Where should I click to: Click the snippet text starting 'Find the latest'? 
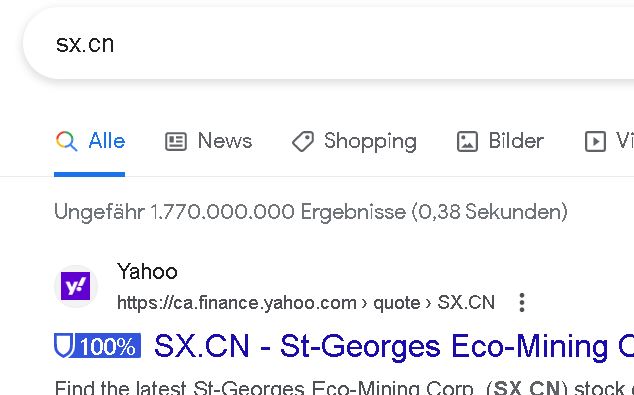(x=344, y=387)
